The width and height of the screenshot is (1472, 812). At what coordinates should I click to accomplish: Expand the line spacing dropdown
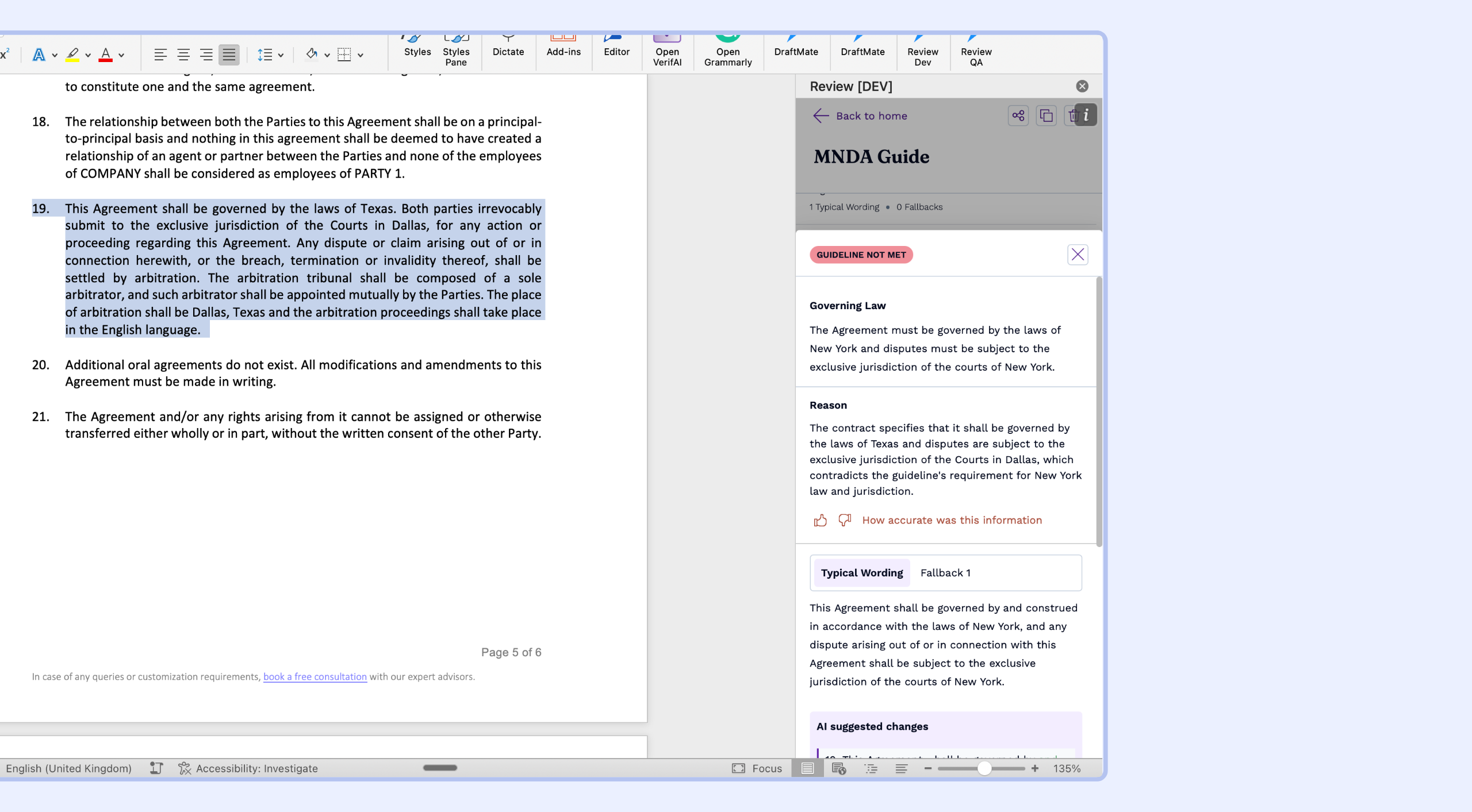pos(281,56)
